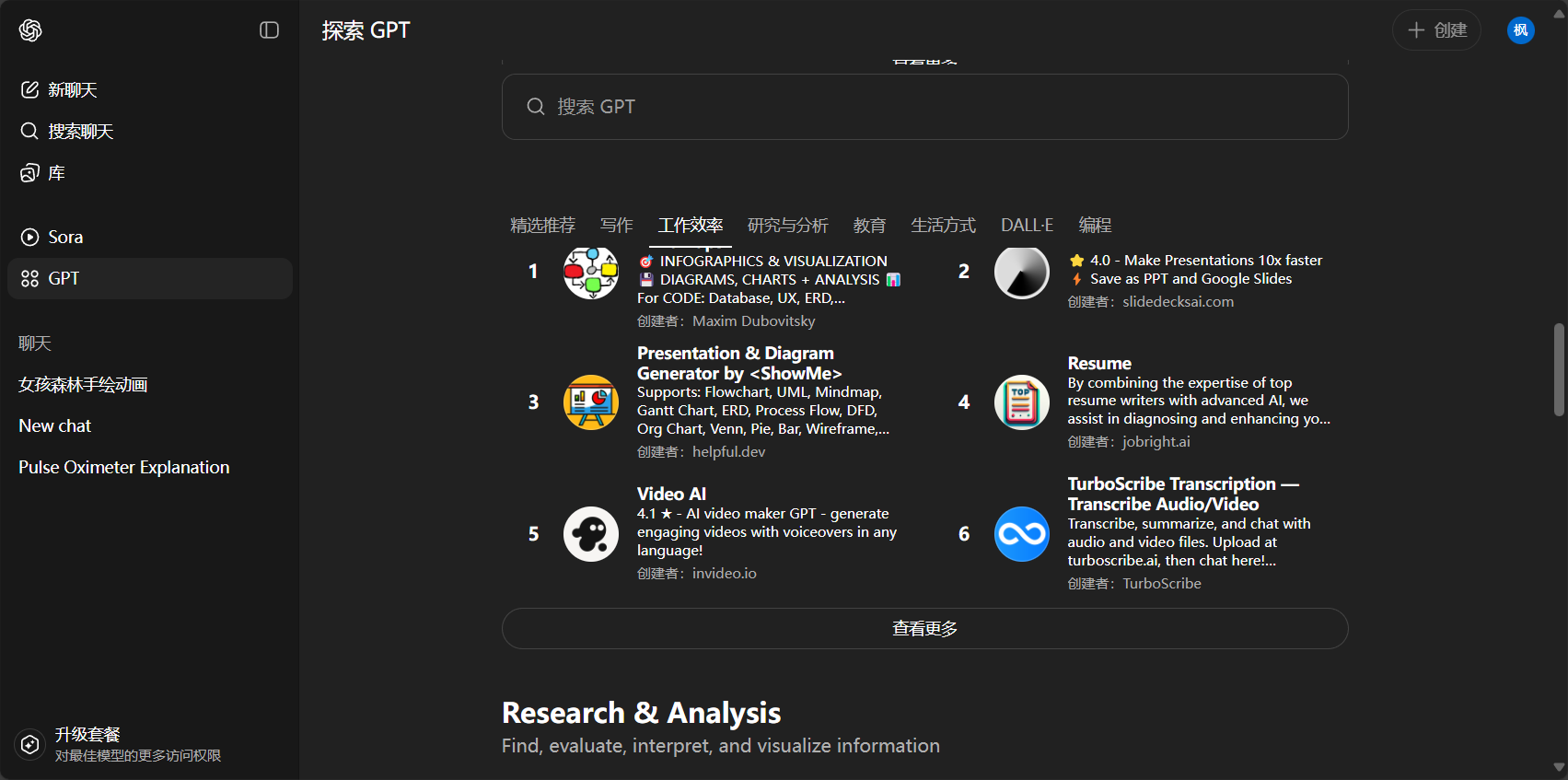Open the Infographics & Visualization GPT icon
Viewport: 1568px width, 780px height.
(x=591, y=272)
